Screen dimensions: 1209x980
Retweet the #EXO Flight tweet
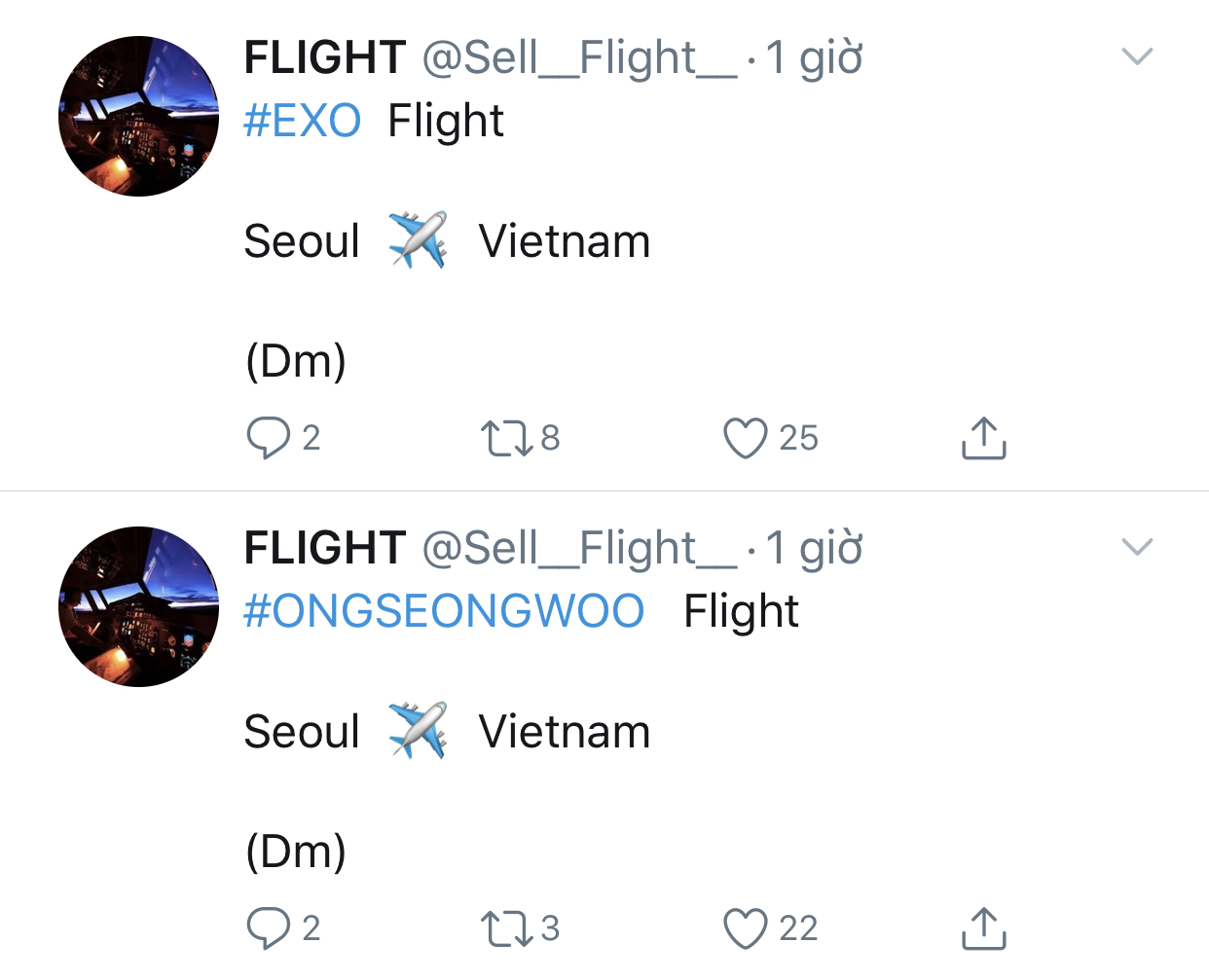click(507, 438)
